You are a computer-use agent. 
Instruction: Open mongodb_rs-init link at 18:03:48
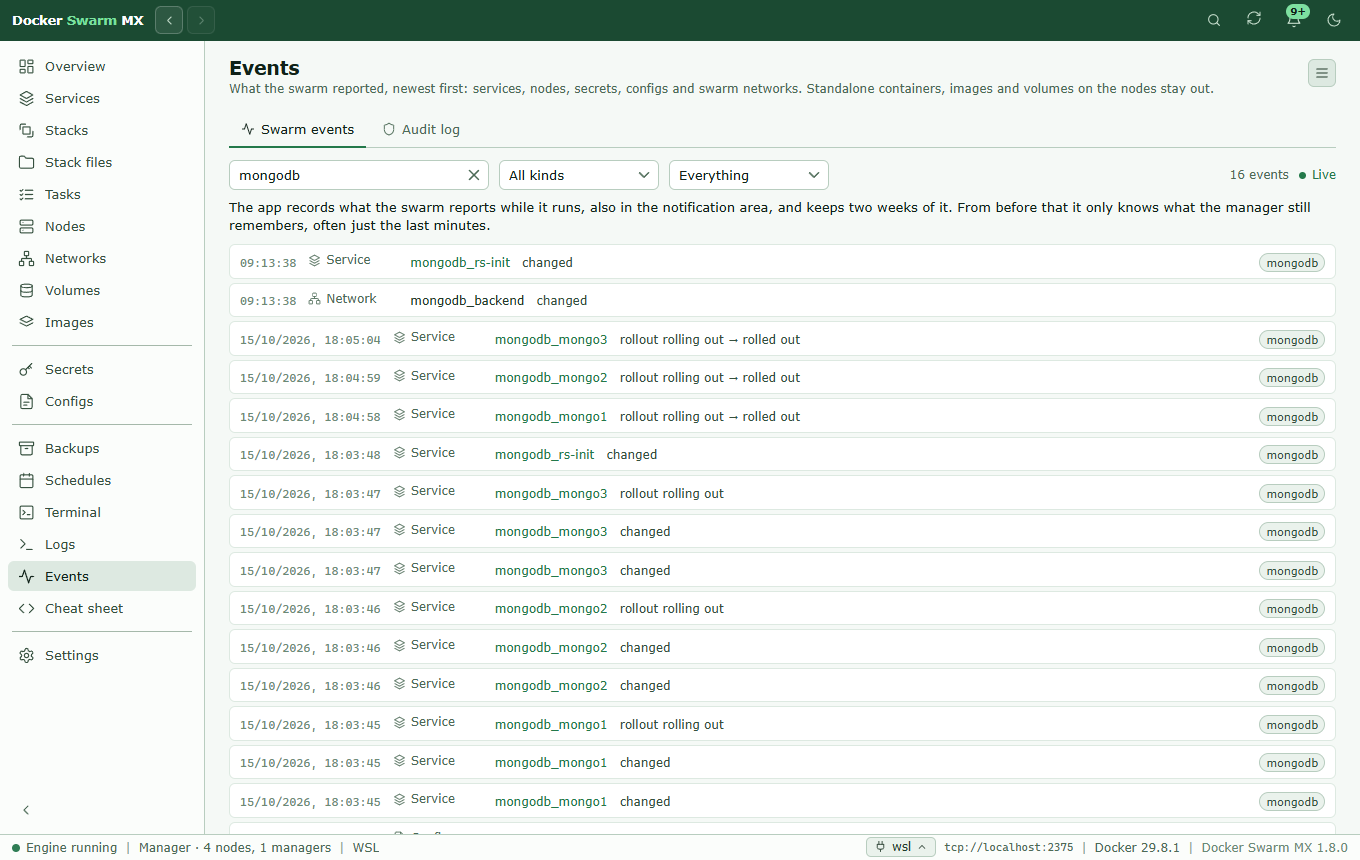(545, 454)
